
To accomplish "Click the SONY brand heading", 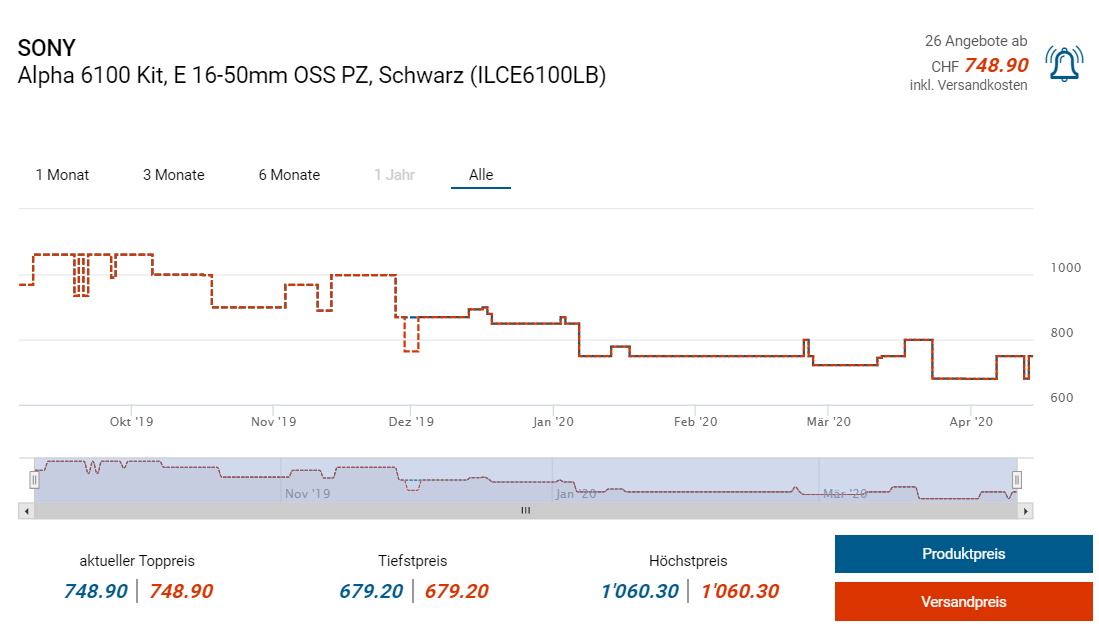I will tap(46, 47).
